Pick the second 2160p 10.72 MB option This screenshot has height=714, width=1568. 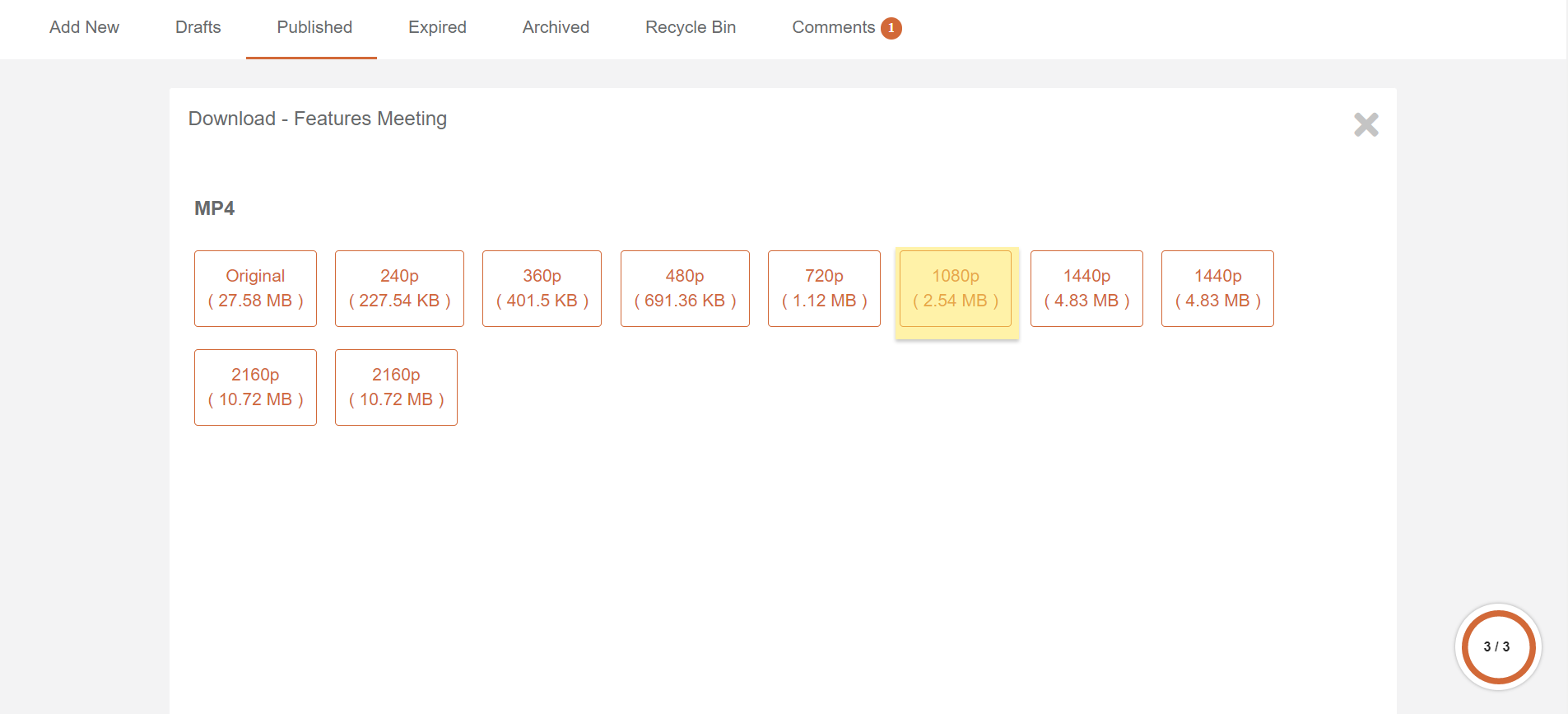tap(396, 387)
